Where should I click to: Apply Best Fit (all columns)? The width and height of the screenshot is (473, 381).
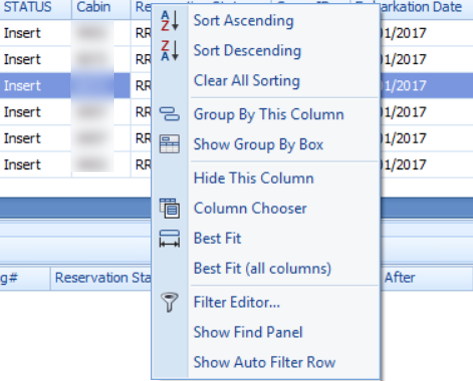(x=266, y=268)
